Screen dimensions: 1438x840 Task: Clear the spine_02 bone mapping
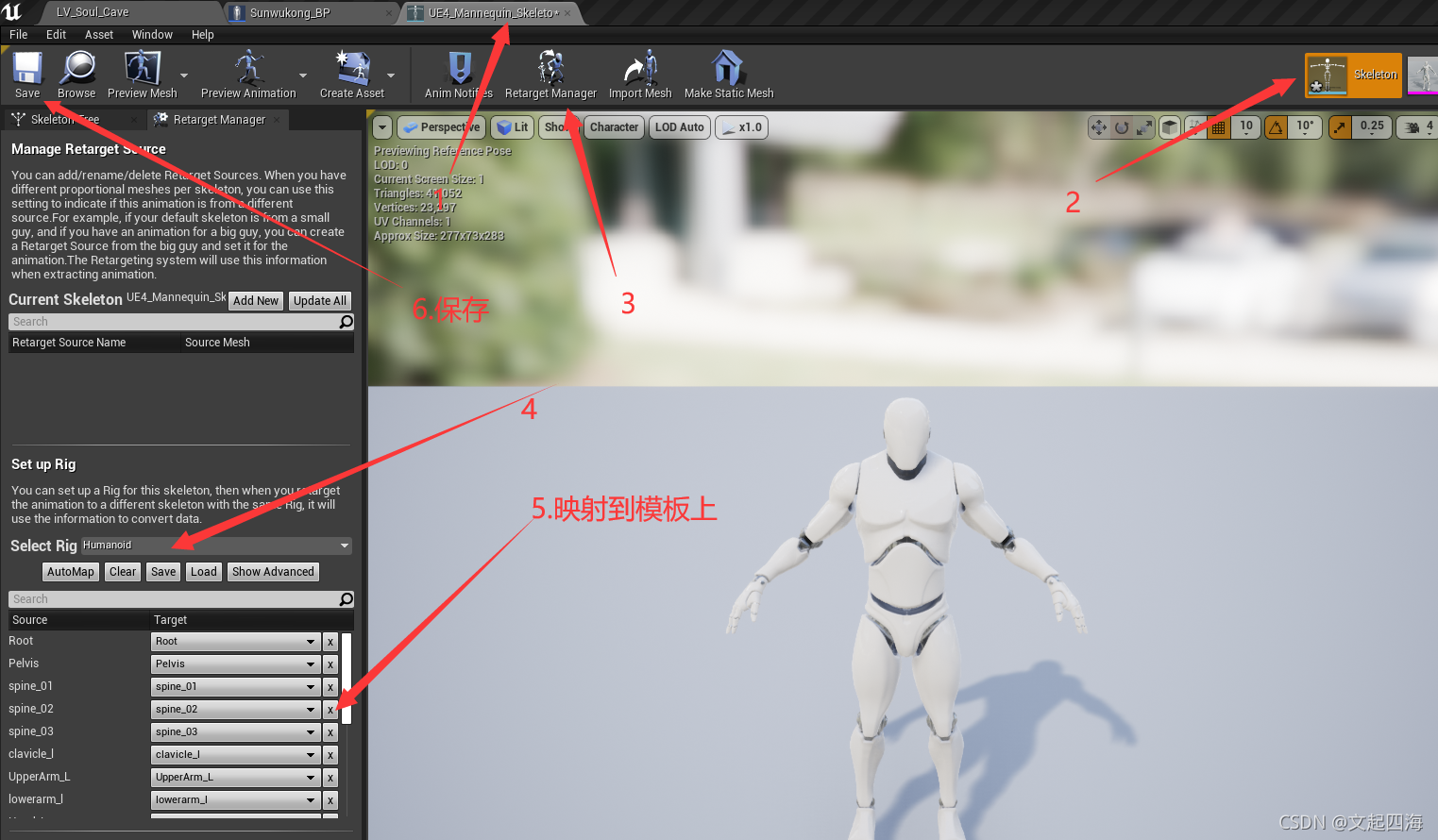[330, 710]
